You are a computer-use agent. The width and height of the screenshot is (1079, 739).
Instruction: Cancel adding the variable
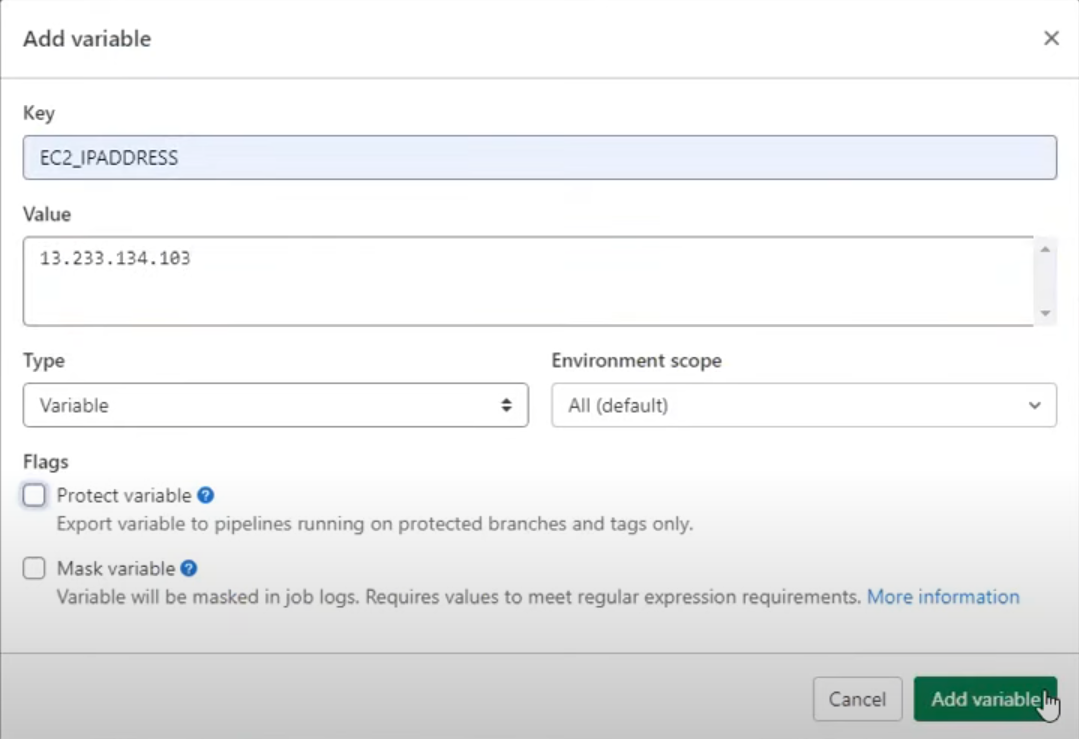tap(857, 699)
